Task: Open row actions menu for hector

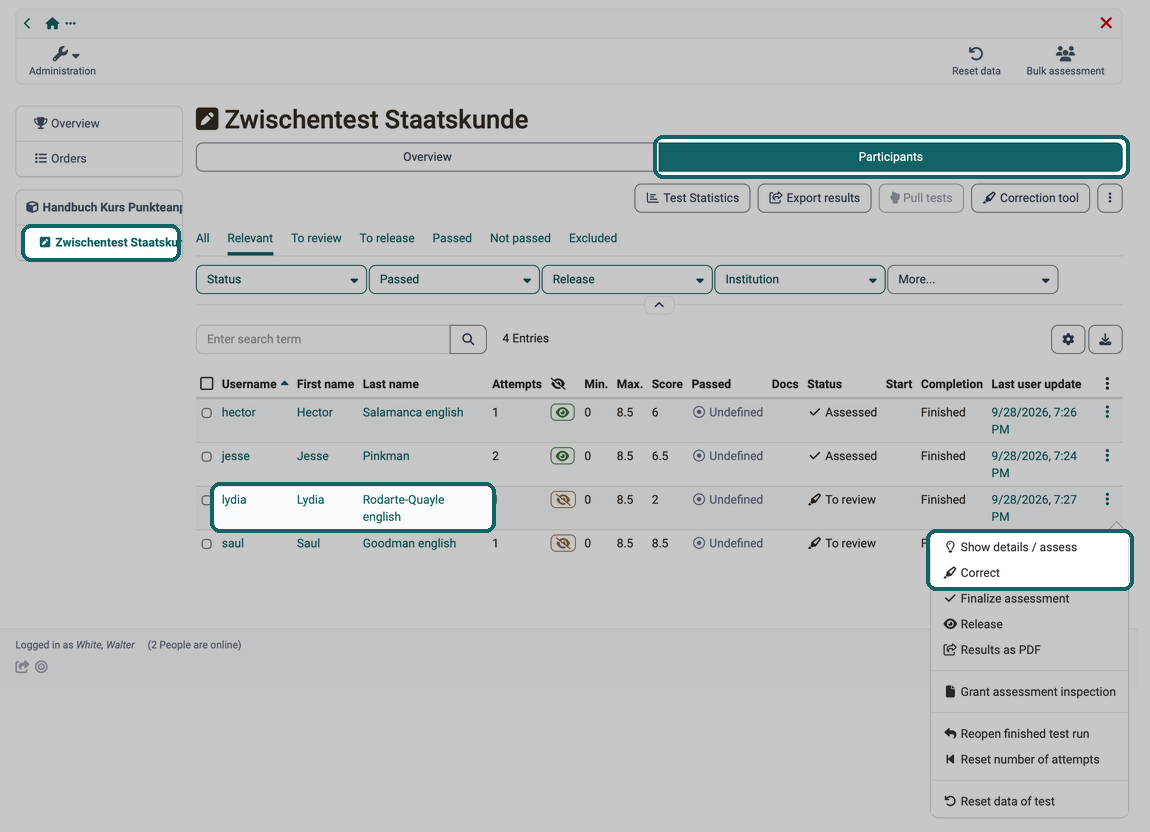Action: pos(1107,412)
